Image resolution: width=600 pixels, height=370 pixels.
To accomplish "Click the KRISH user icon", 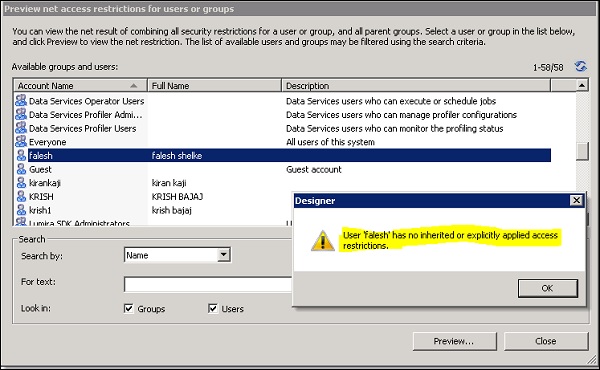I will (x=21, y=197).
